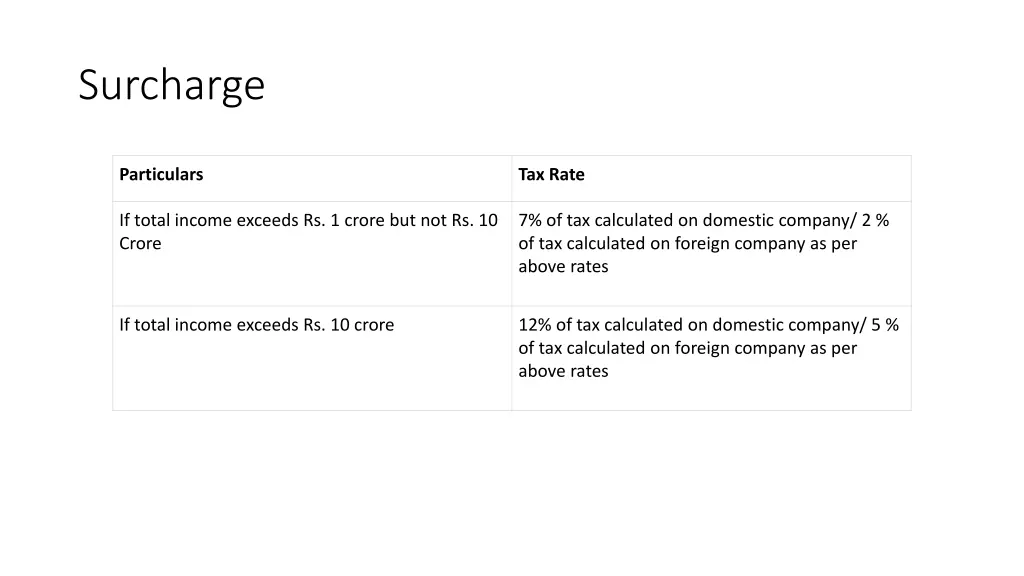
Task: Click the '12%' figure in second row
Action: 535,325
